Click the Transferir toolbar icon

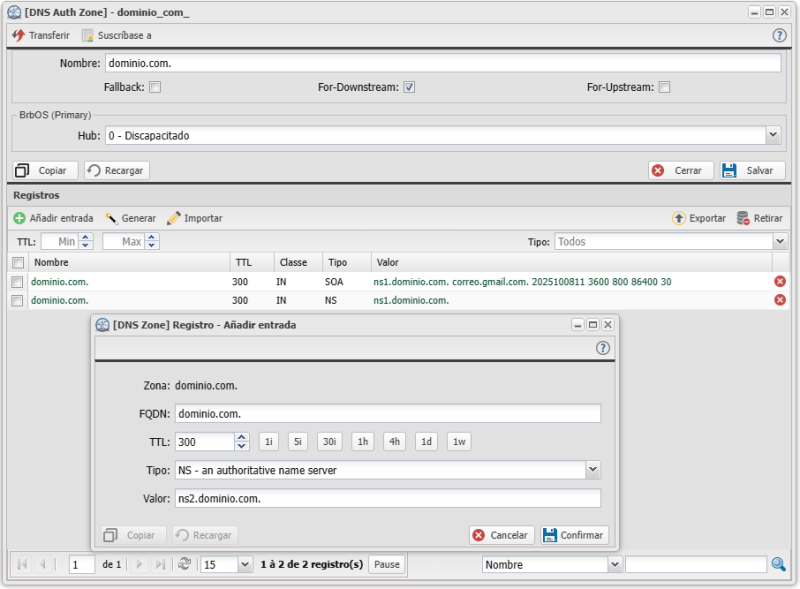18,35
